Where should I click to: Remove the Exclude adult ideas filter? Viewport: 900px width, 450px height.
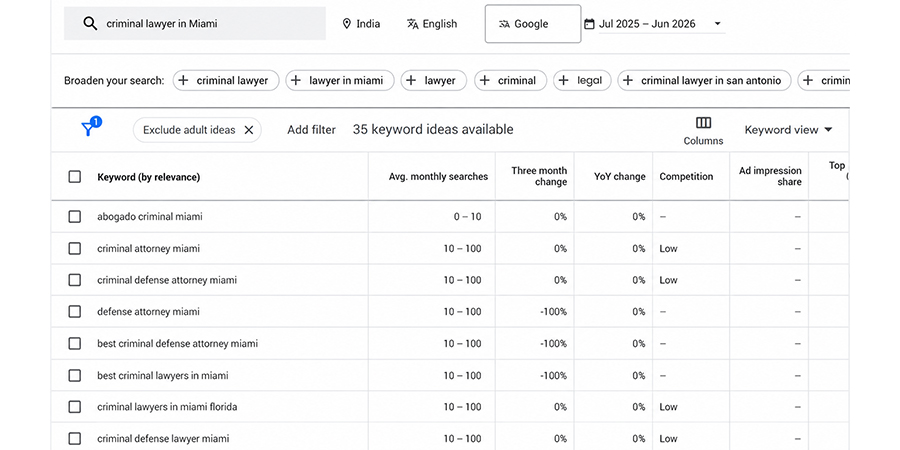pos(249,130)
